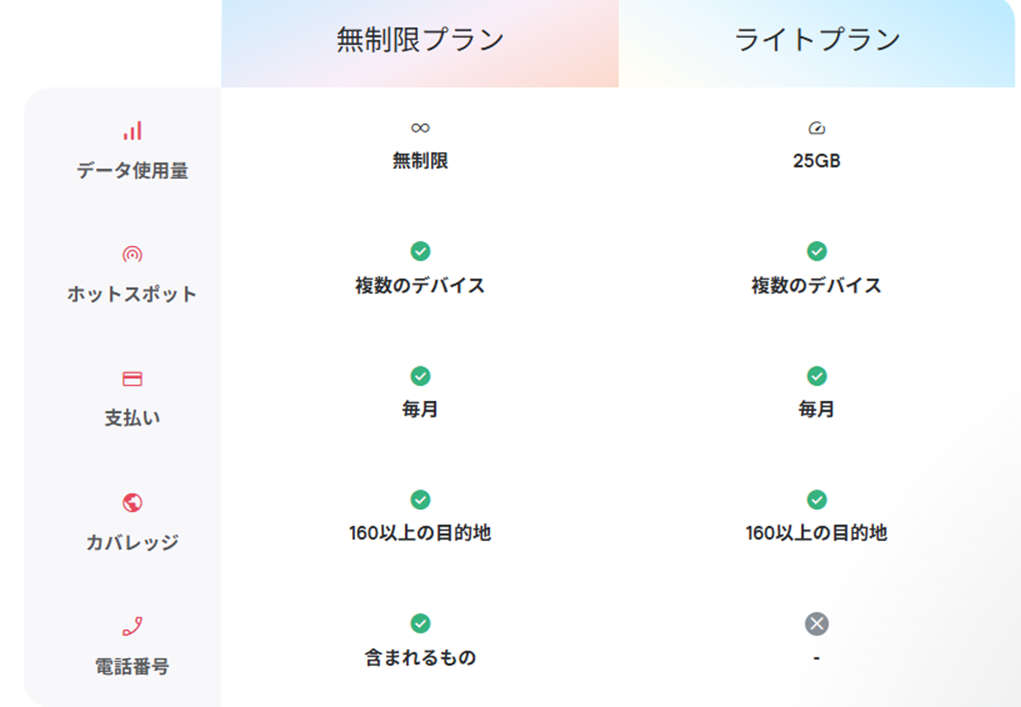Click the データ使用量 row label
Image resolution: width=1021 pixels, height=707 pixels.
coord(132,171)
